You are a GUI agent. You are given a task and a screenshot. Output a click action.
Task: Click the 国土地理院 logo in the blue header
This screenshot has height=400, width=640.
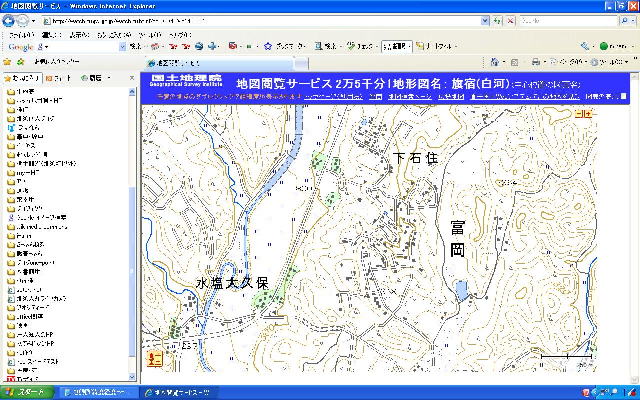point(186,80)
